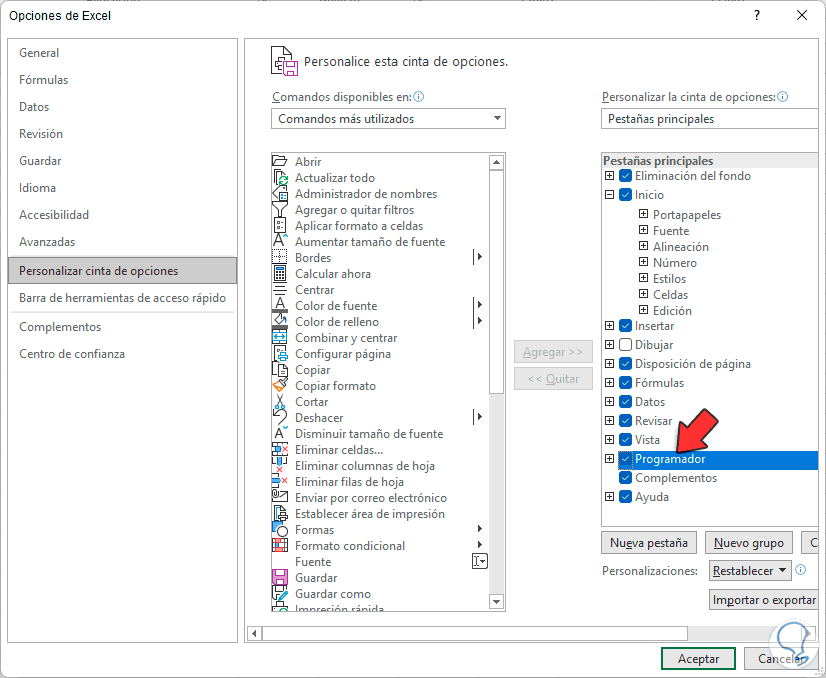Open Barra de herramientas de acceso rápido
This screenshot has width=826, height=678.
[x=122, y=298]
